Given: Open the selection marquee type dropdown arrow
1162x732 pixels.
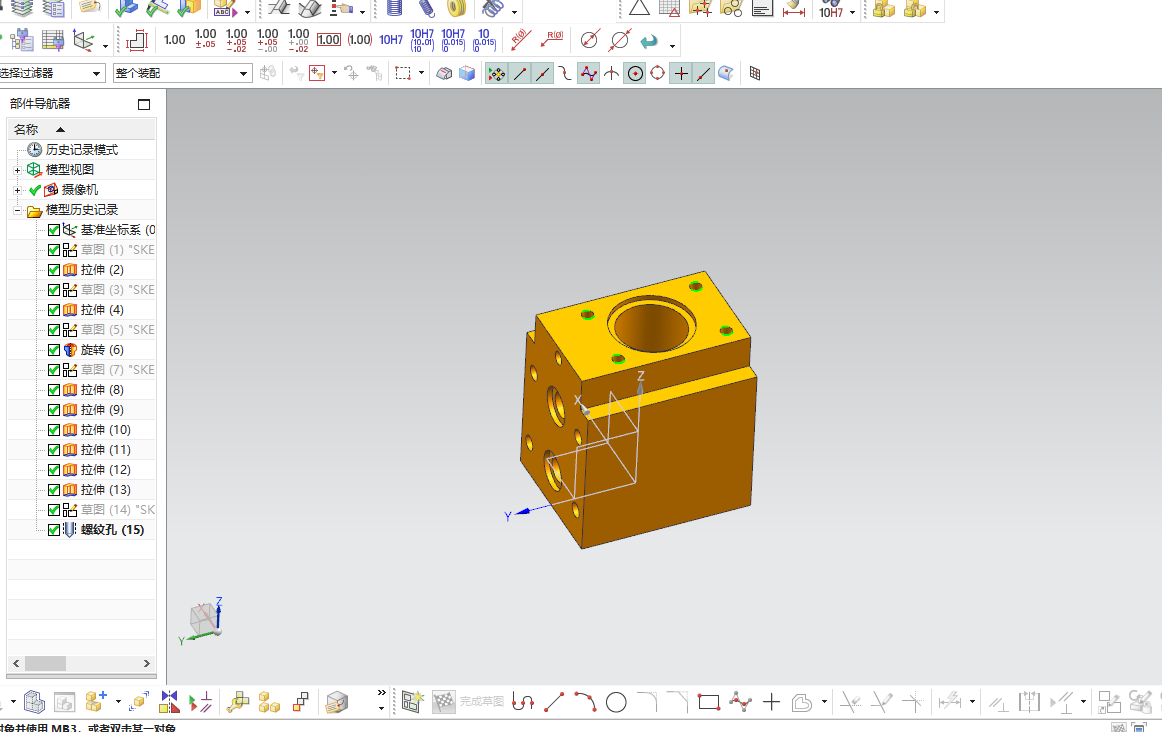Looking at the screenshot, I should pyautogui.click(x=421, y=73).
